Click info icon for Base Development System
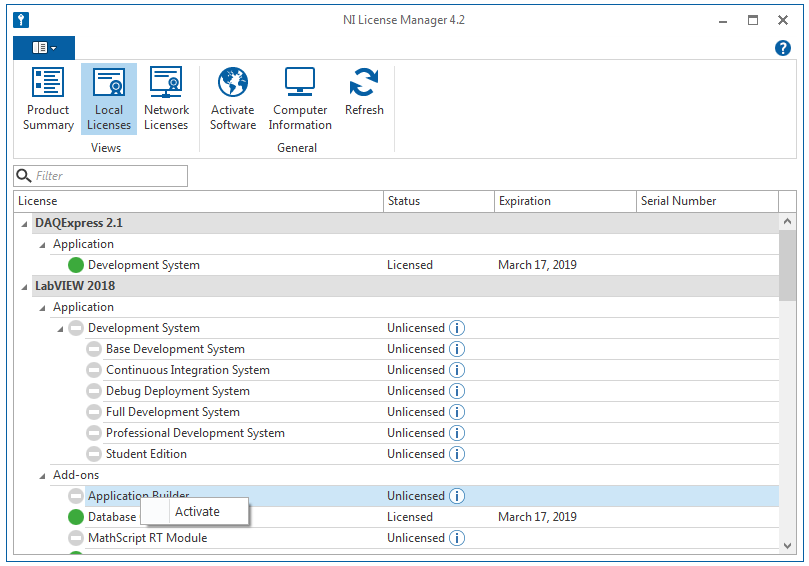809x566 pixels. [x=457, y=349]
